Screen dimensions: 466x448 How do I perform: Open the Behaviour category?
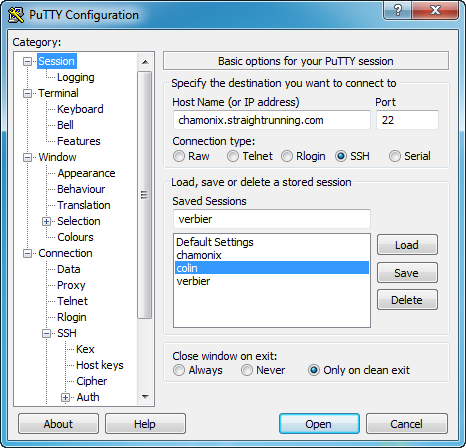(x=81, y=189)
